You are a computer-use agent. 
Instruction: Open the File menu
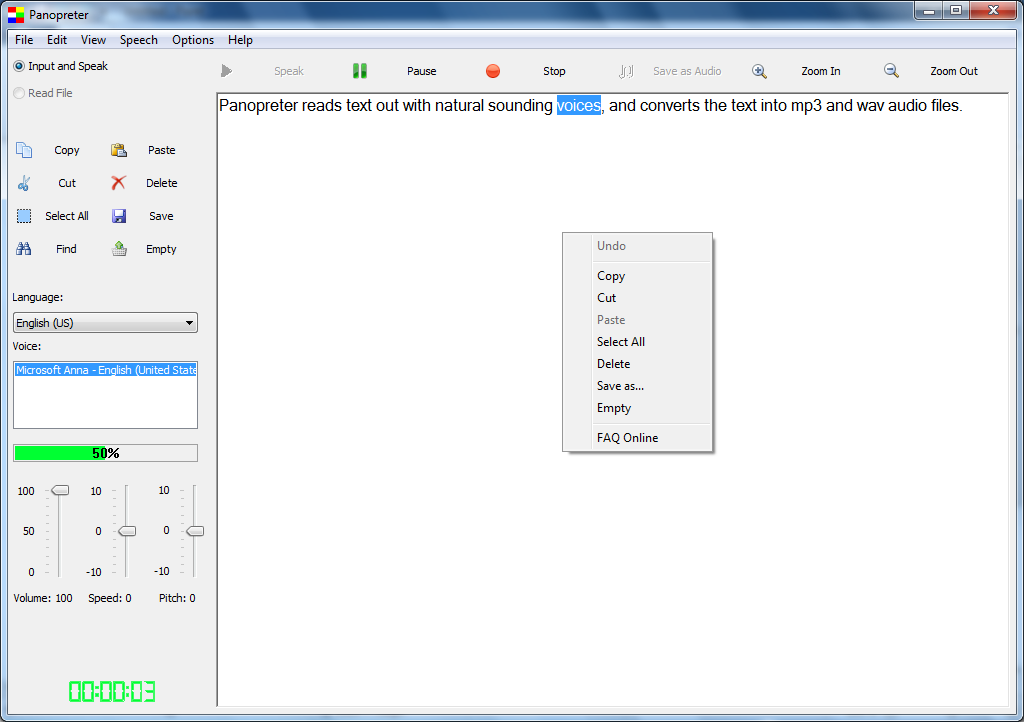[x=24, y=40]
